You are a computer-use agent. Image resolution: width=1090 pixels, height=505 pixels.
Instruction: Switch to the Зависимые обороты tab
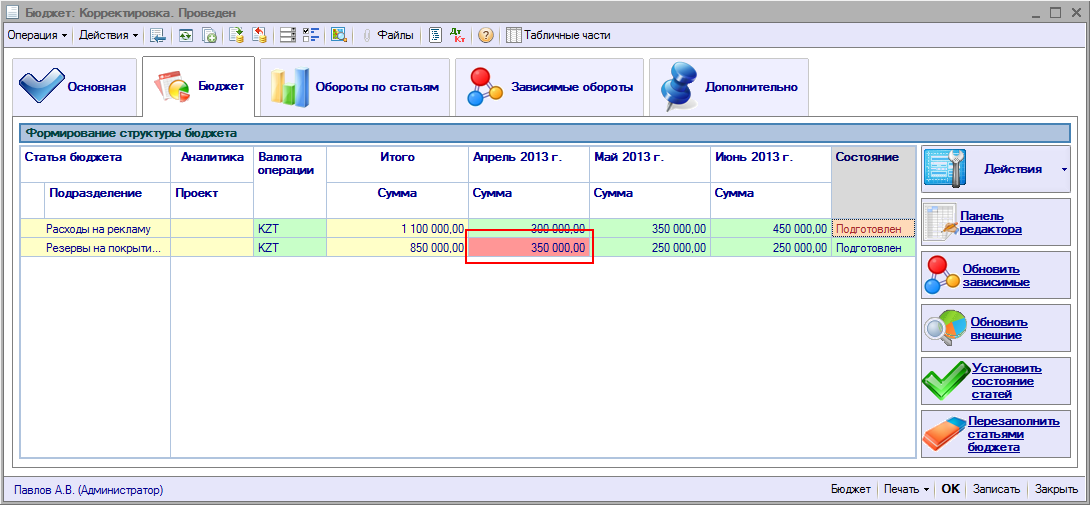[x=548, y=87]
